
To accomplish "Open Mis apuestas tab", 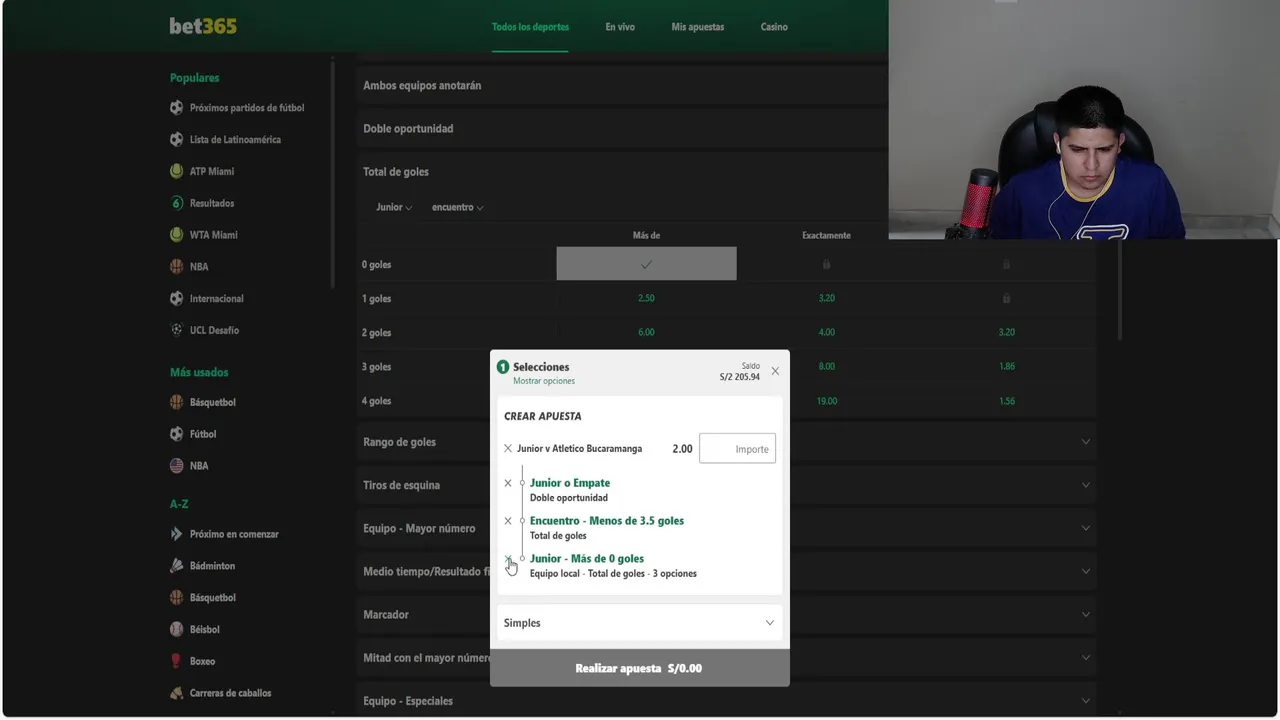I will pos(698,27).
